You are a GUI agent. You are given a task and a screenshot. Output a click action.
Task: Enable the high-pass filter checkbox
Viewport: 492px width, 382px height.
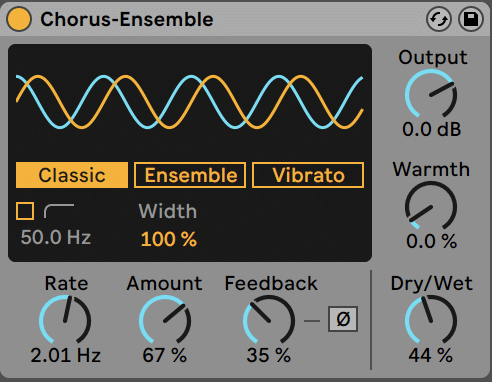pyautogui.click(x=25, y=211)
